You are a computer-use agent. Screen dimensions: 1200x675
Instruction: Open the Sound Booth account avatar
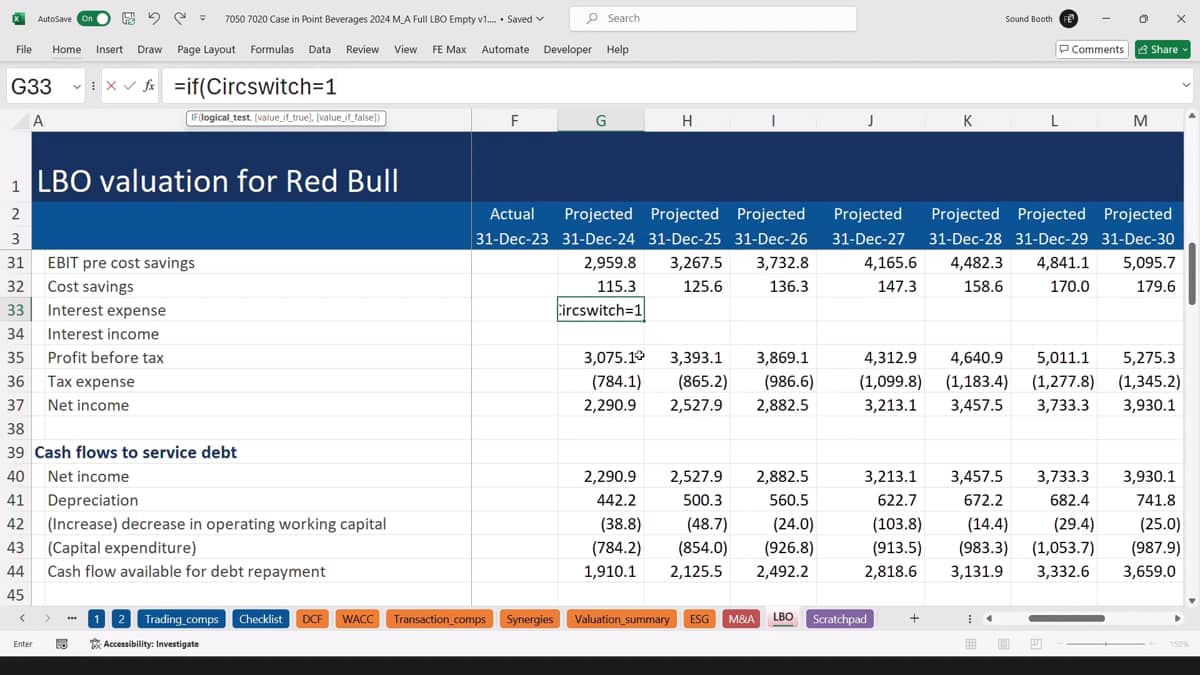pyautogui.click(x=1069, y=18)
